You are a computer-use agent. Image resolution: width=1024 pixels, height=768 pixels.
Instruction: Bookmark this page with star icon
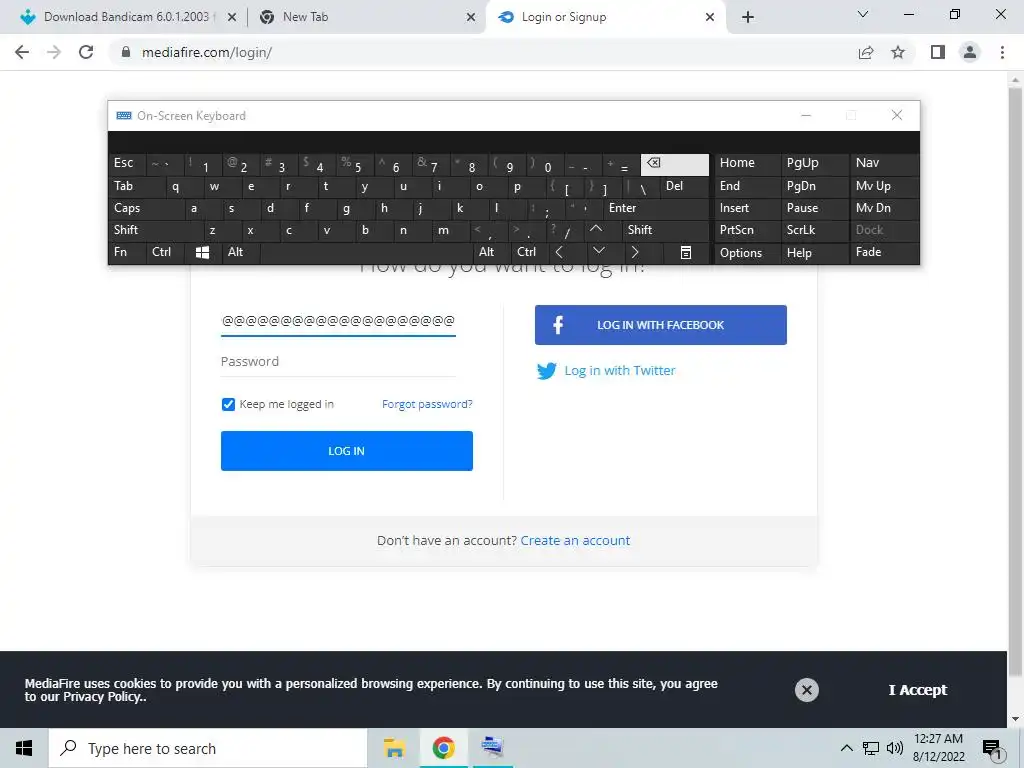[898, 52]
